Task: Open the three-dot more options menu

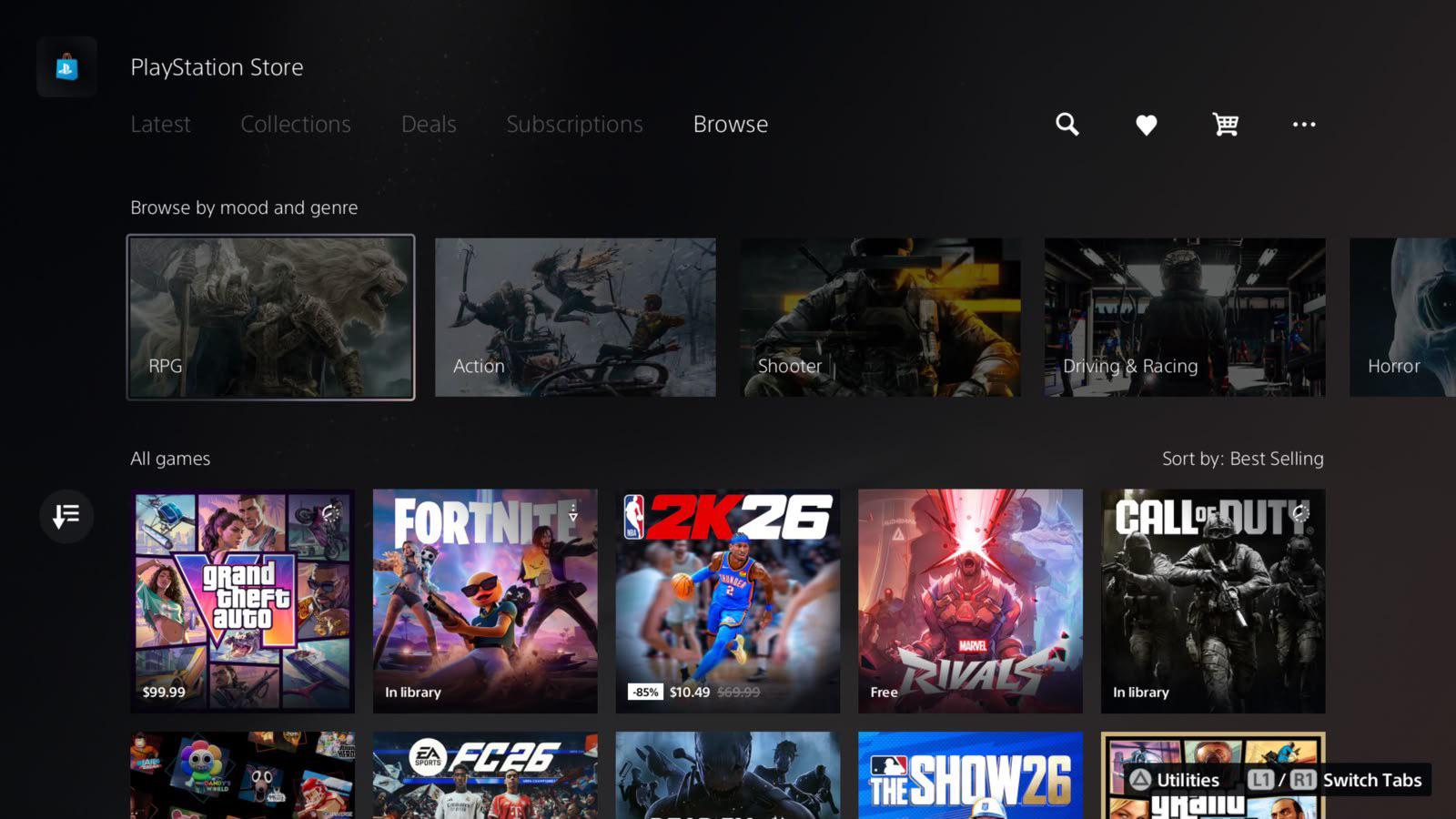Action: [x=1304, y=125]
